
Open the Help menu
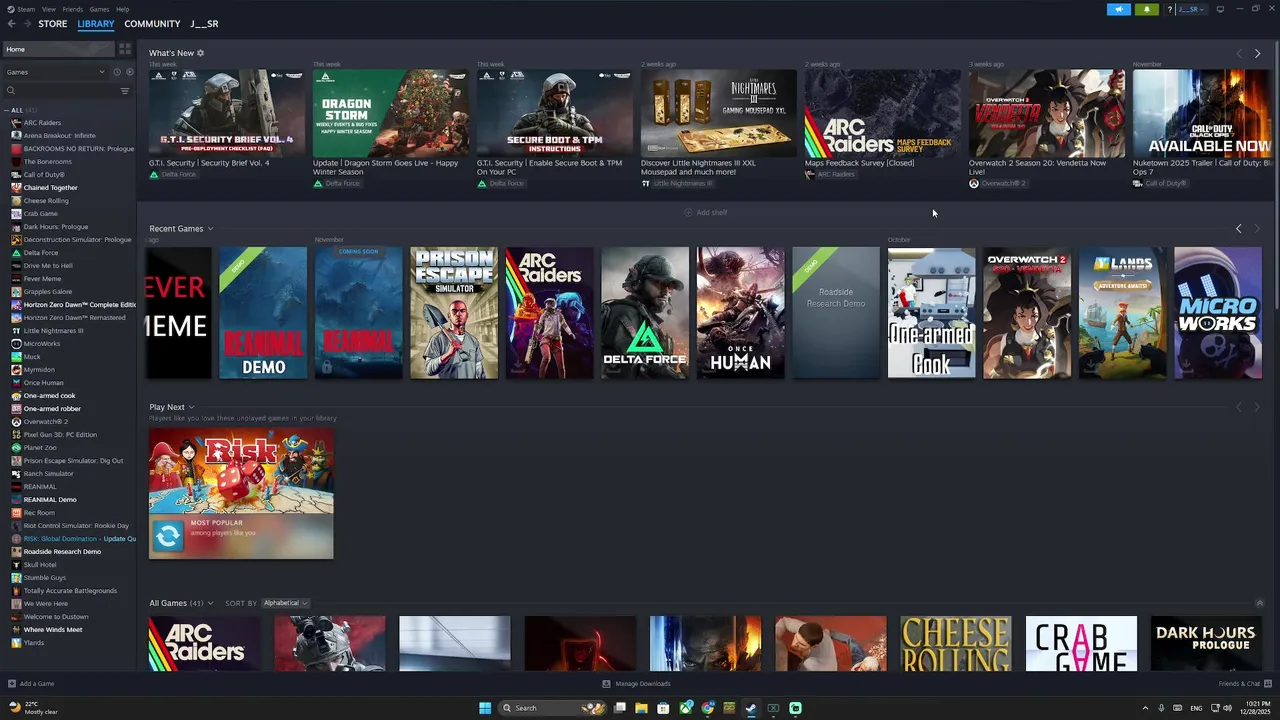click(x=122, y=9)
